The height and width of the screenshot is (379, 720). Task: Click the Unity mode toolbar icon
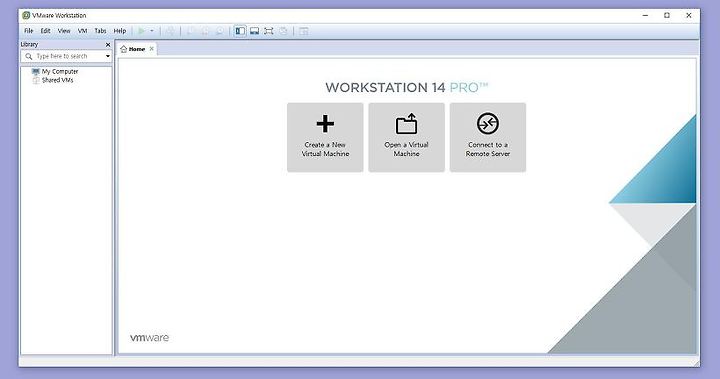[x=284, y=31]
